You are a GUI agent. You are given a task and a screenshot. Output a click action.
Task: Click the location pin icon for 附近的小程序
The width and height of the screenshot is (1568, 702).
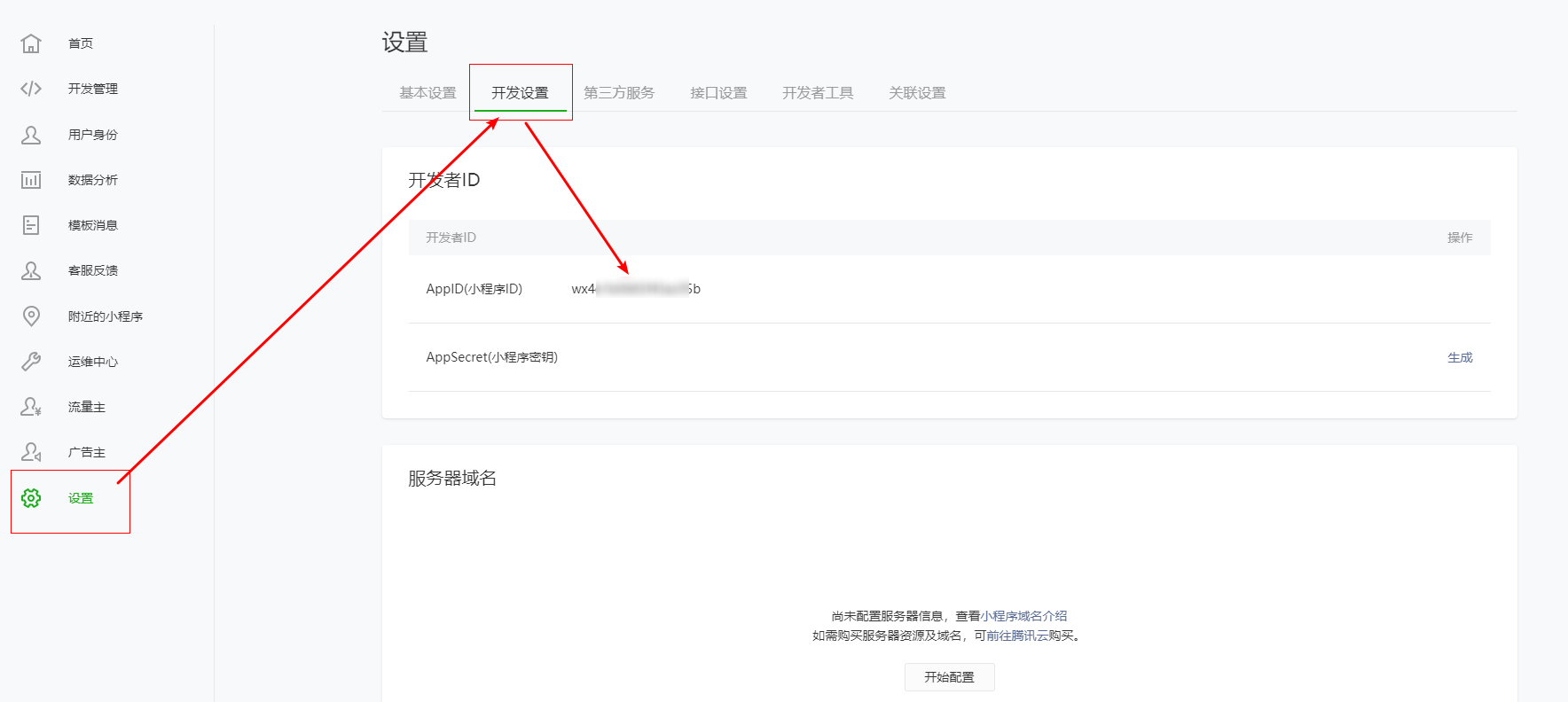31,316
